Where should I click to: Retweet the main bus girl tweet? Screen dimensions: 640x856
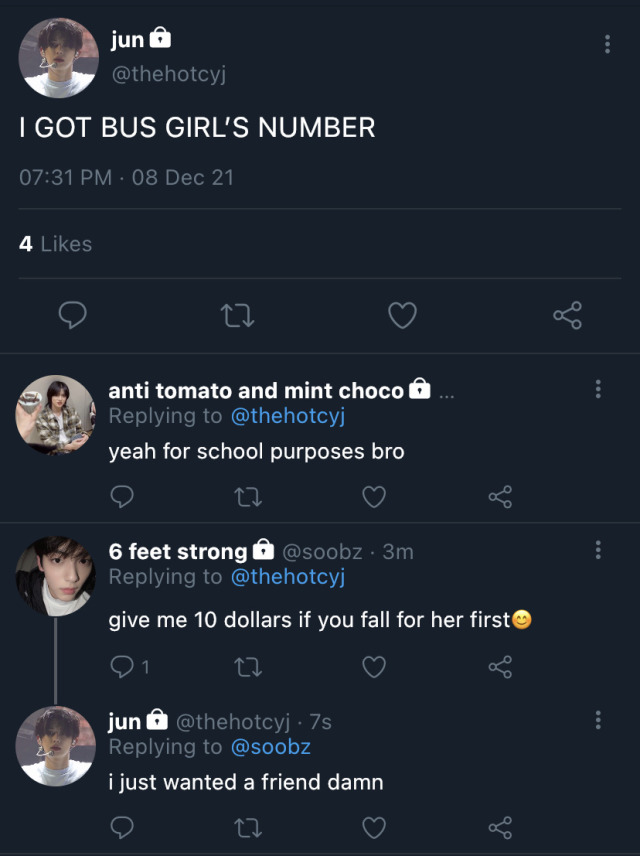tap(237, 317)
